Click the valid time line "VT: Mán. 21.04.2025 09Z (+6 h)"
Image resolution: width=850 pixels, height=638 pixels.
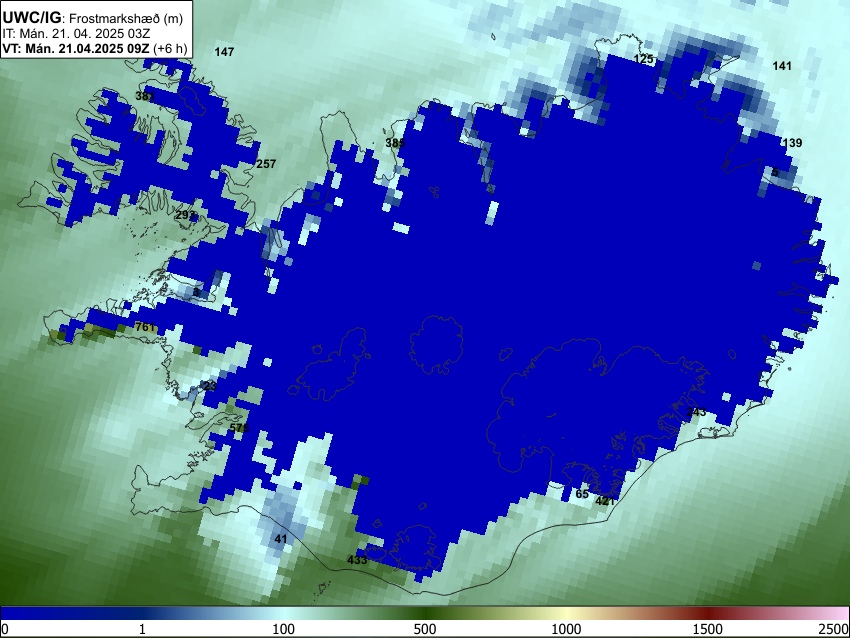pyautogui.click(x=95, y=48)
